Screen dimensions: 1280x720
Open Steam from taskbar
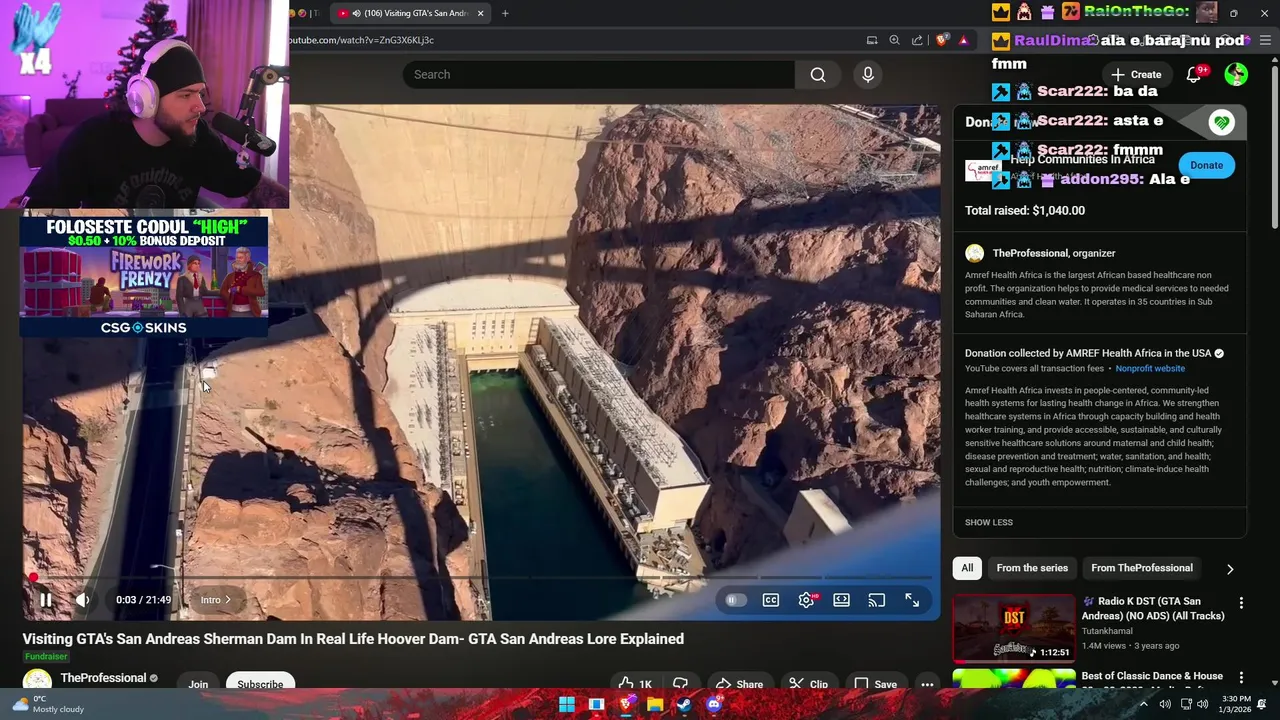[684, 705]
